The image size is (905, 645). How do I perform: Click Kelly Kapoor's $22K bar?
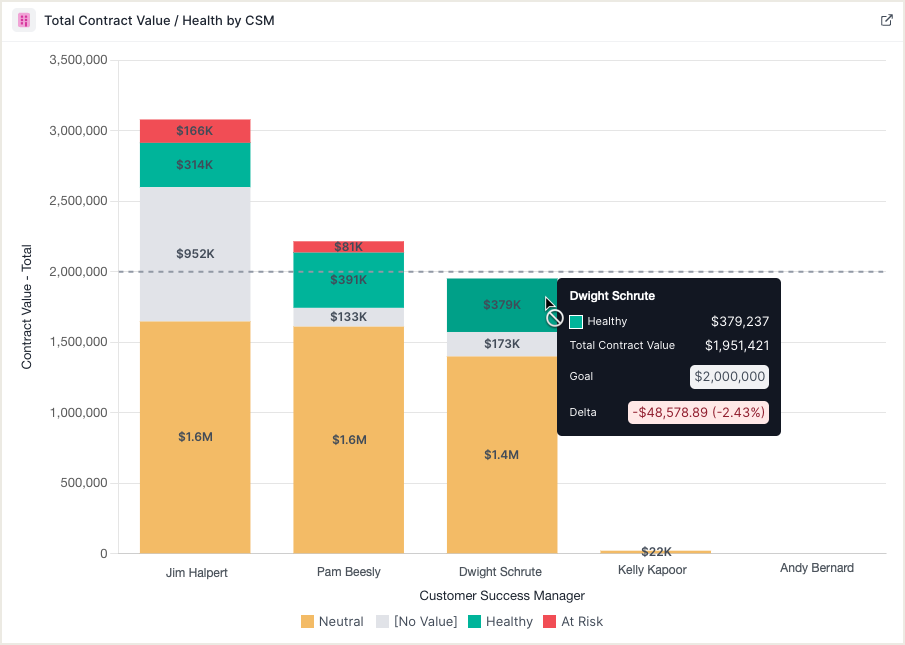tap(656, 551)
